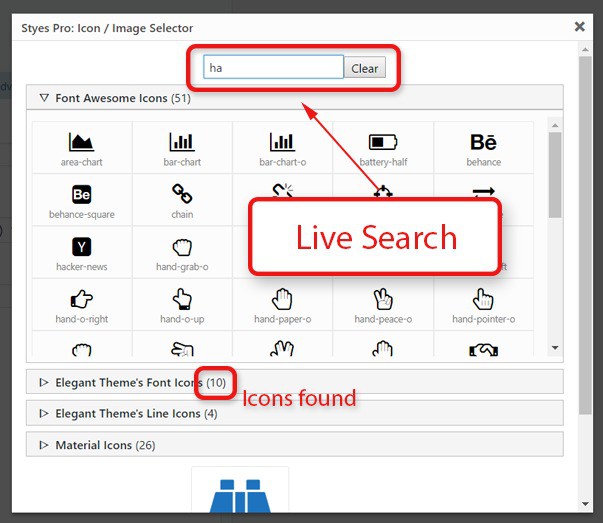The width and height of the screenshot is (603, 523).
Task: Expand the Material Icons section
Action: click(44, 444)
